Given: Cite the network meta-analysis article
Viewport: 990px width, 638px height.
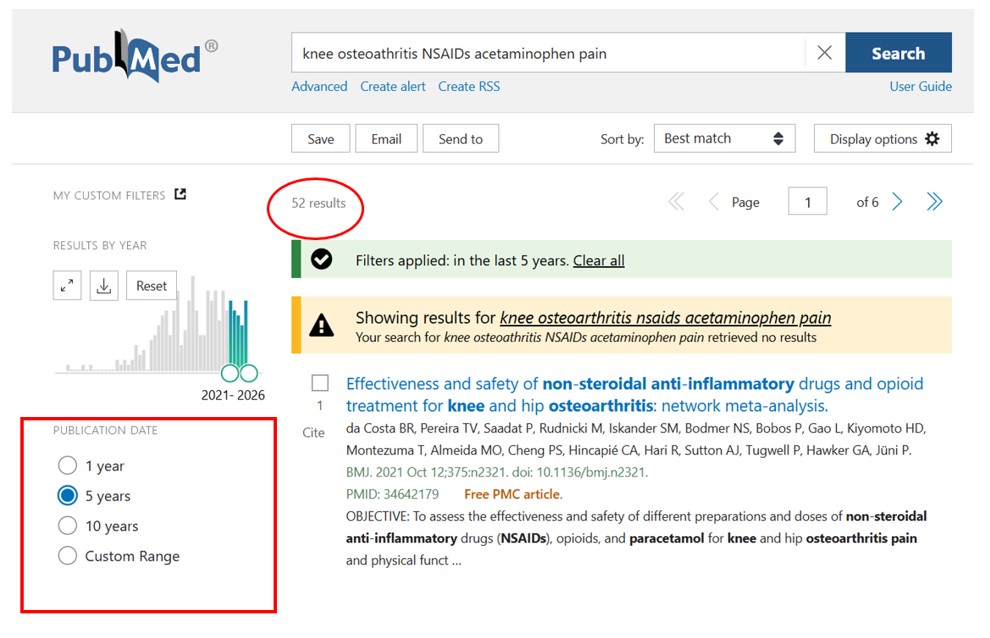Looking at the screenshot, I should (x=313, y=432).
